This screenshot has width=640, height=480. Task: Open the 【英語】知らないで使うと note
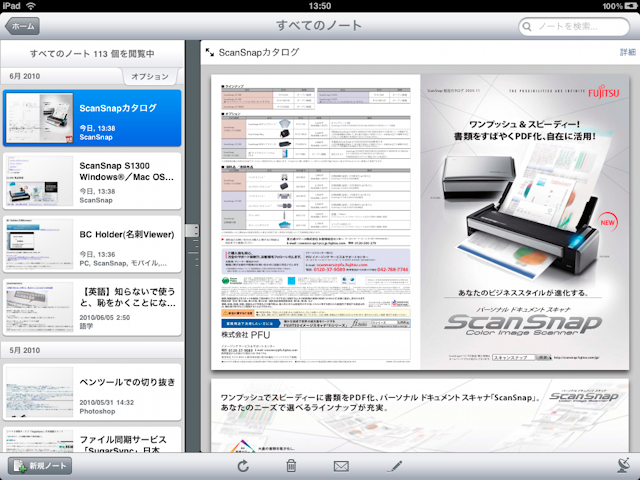click(x=92, y=307)
